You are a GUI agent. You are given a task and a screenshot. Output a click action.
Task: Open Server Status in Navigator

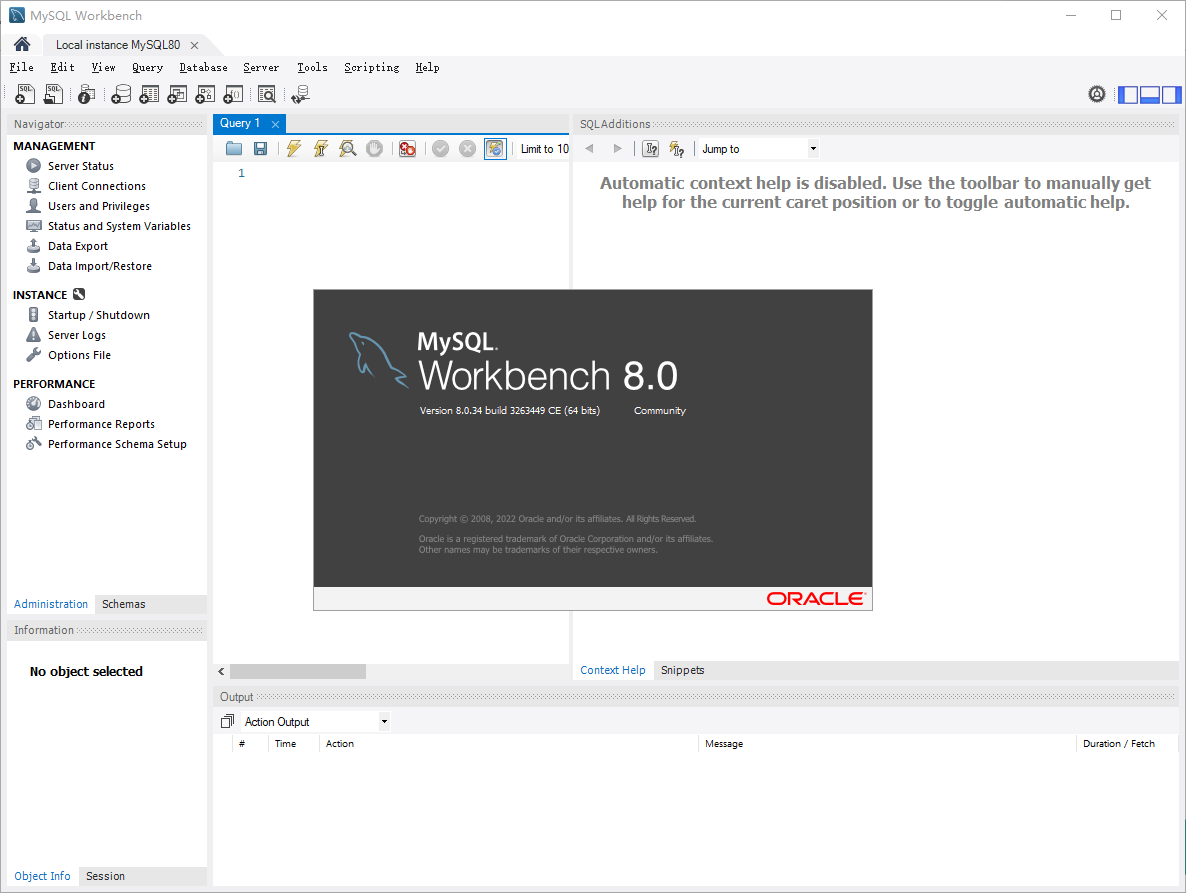click(80, 166)
